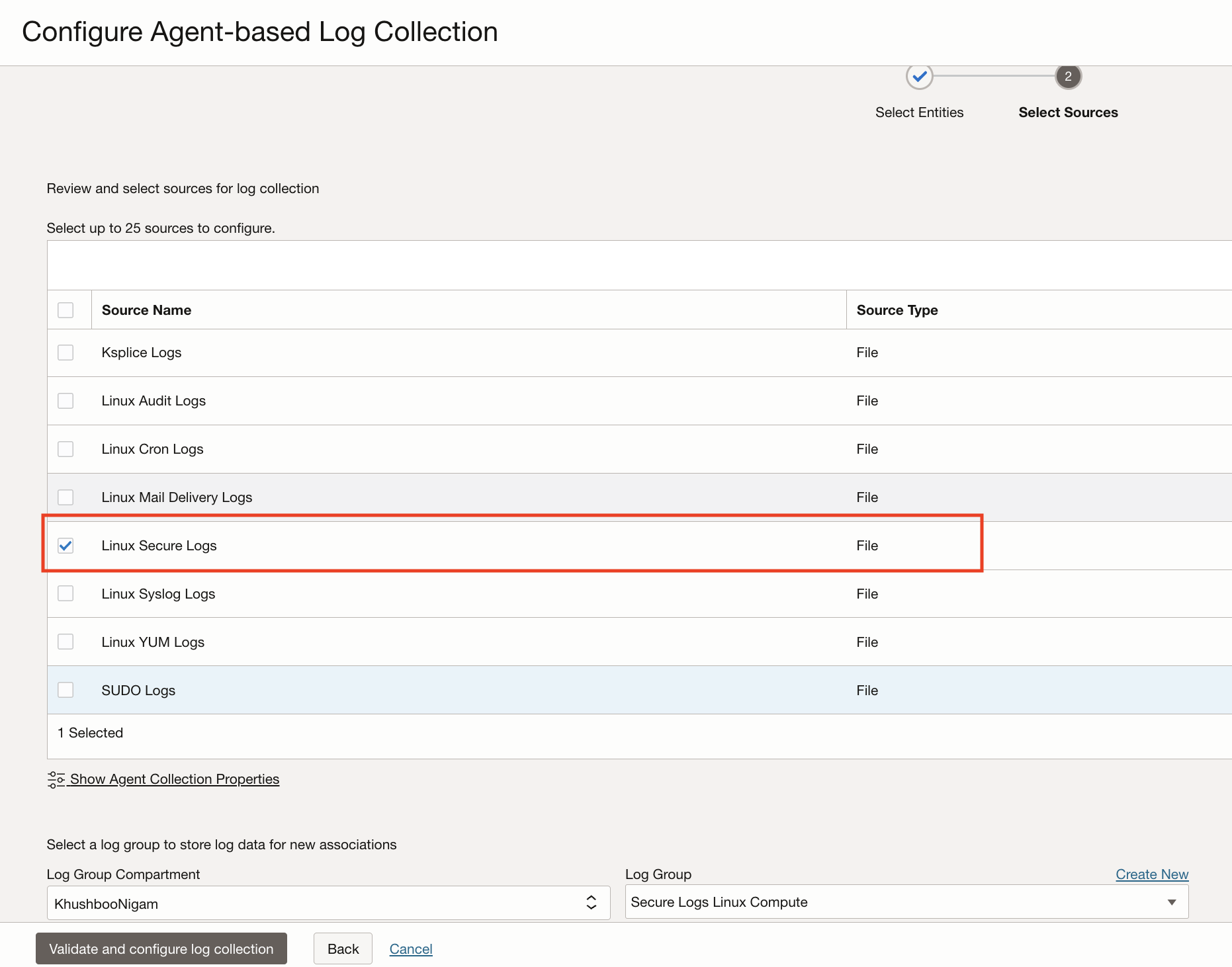Click Validate and configure log collection button
This screenshot has width=1232, height=967.
click(x=161, y=949)
